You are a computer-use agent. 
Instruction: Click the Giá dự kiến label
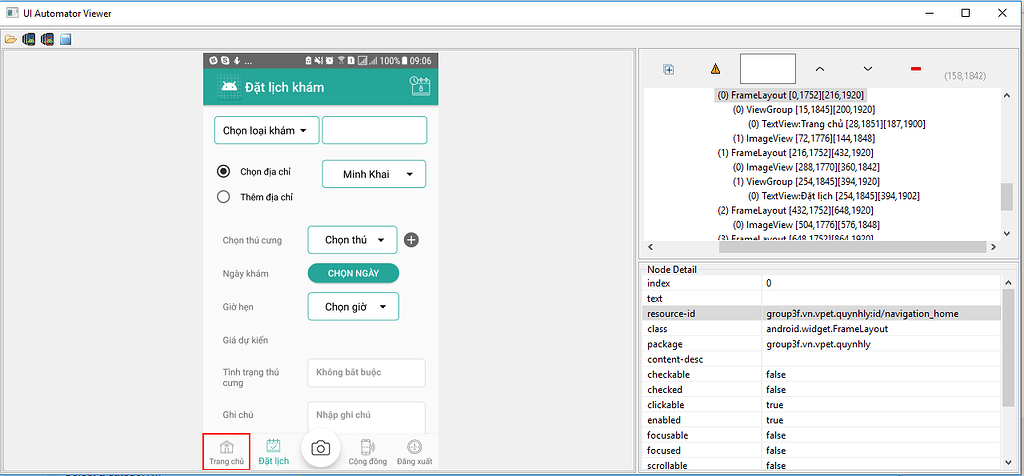click(x=245, y=340)
